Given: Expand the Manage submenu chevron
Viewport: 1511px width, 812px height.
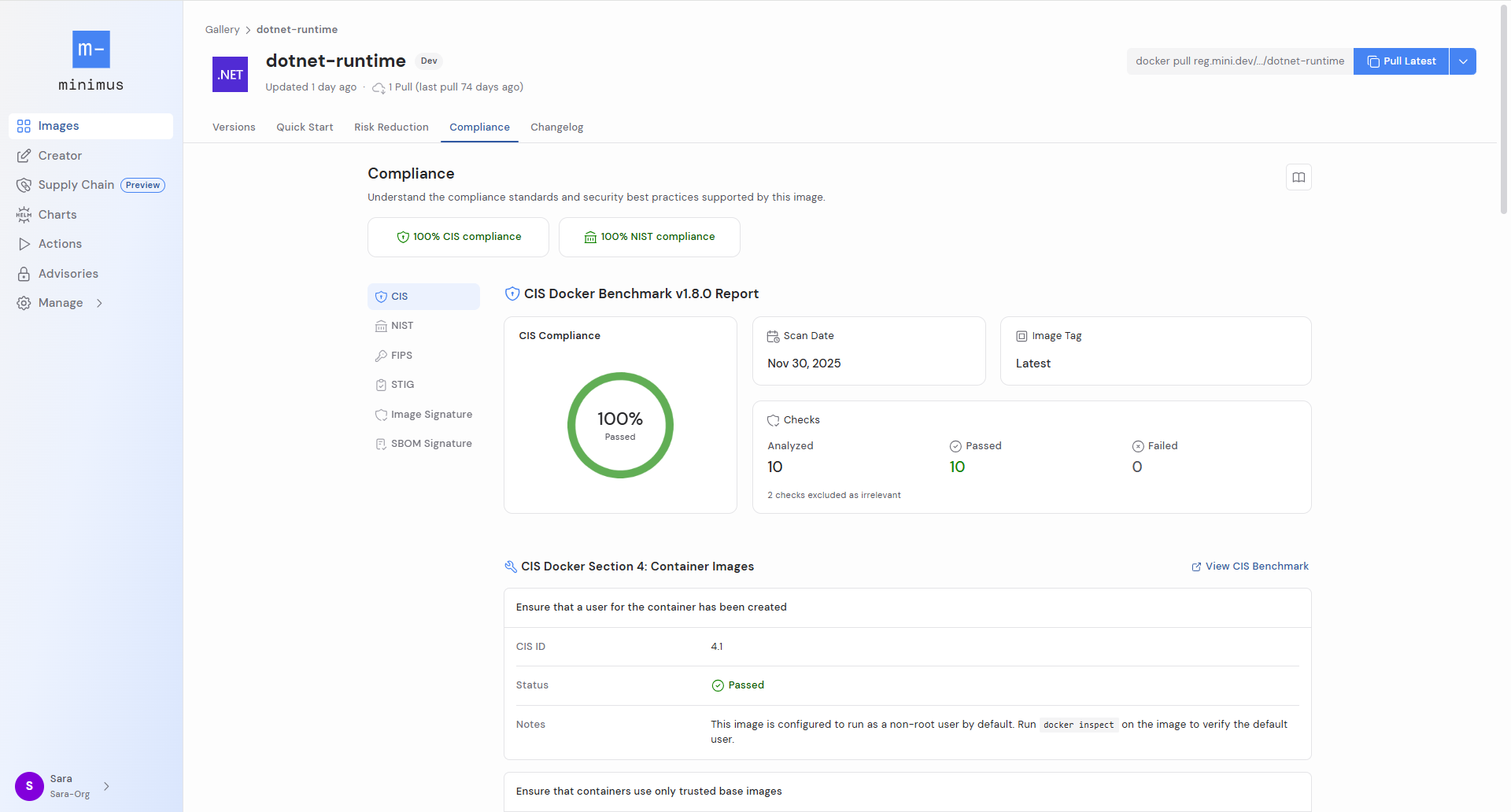Looking at the screenshot, I should (x=99, y=303).
